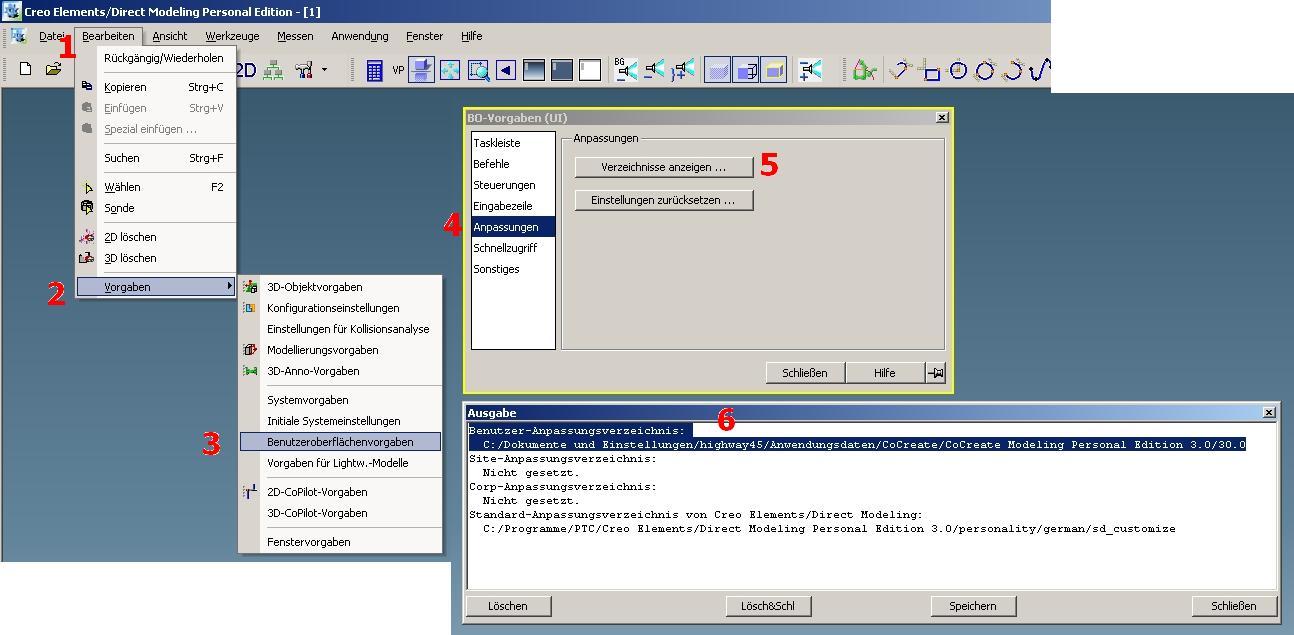Image resolution: width=1294 pixels, height=635 pixels.
Task: Toggle the BG speaker mute icon
Action: 626,70
